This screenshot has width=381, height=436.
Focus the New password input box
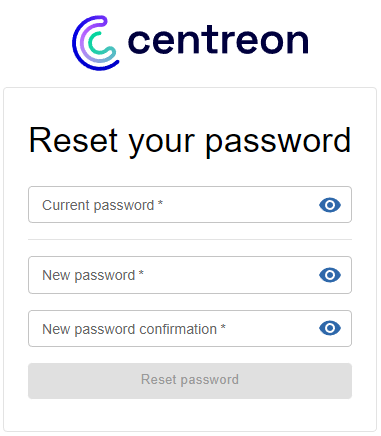click(190, 275)
